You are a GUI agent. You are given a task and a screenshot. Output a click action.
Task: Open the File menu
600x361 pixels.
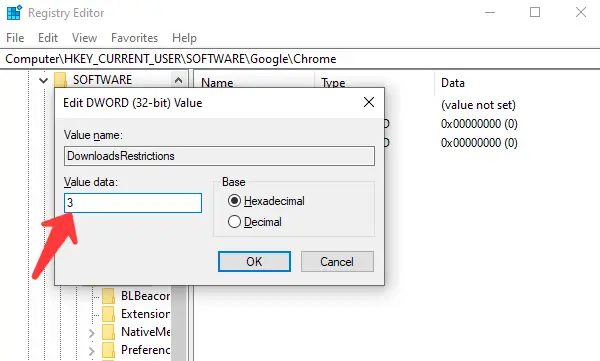click(15, 38)
